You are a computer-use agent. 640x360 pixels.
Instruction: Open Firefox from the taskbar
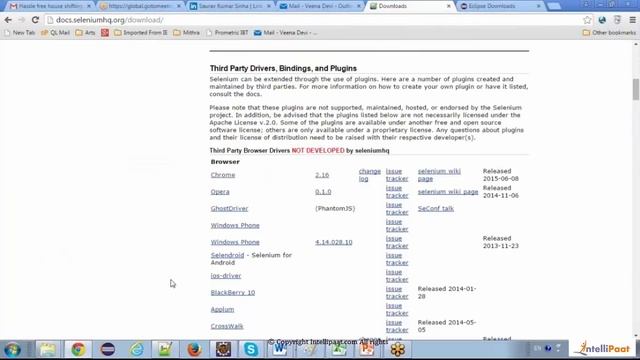pos(194,349)
